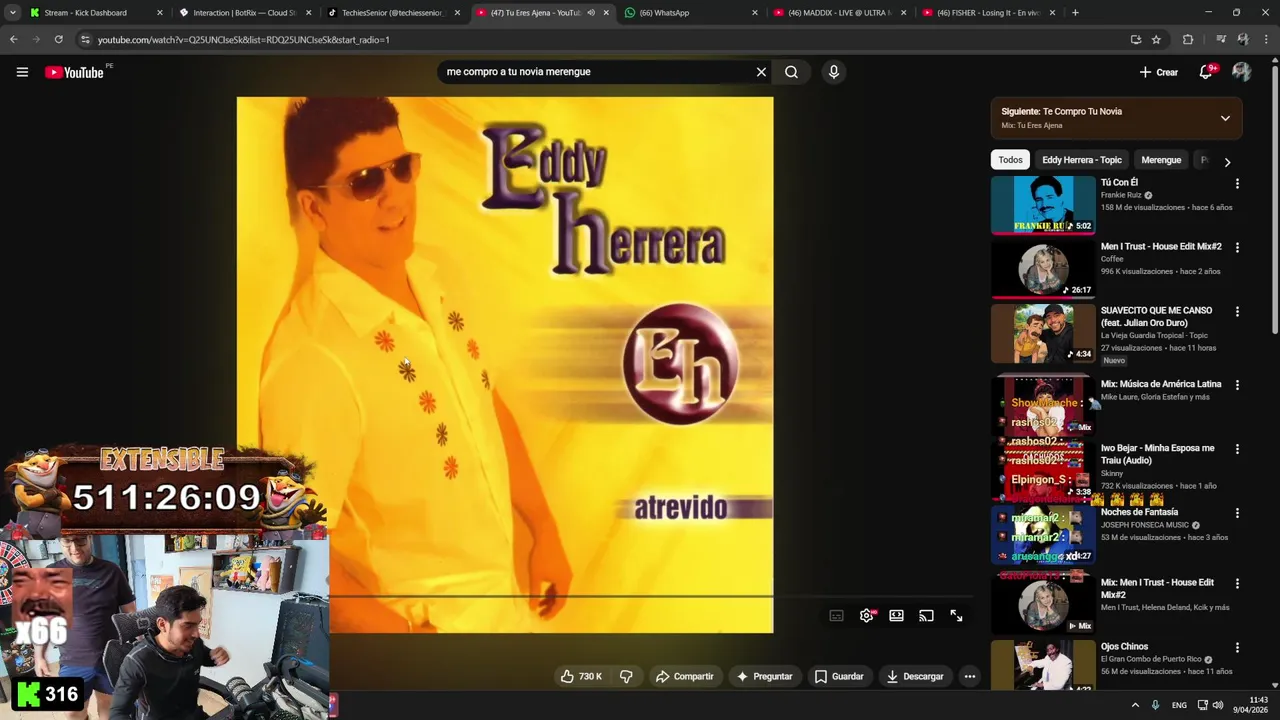The width and height of the screenshot is (1280, 720).
Task: Open the Chrome profile avatar
Action: tap(1243, 40)
